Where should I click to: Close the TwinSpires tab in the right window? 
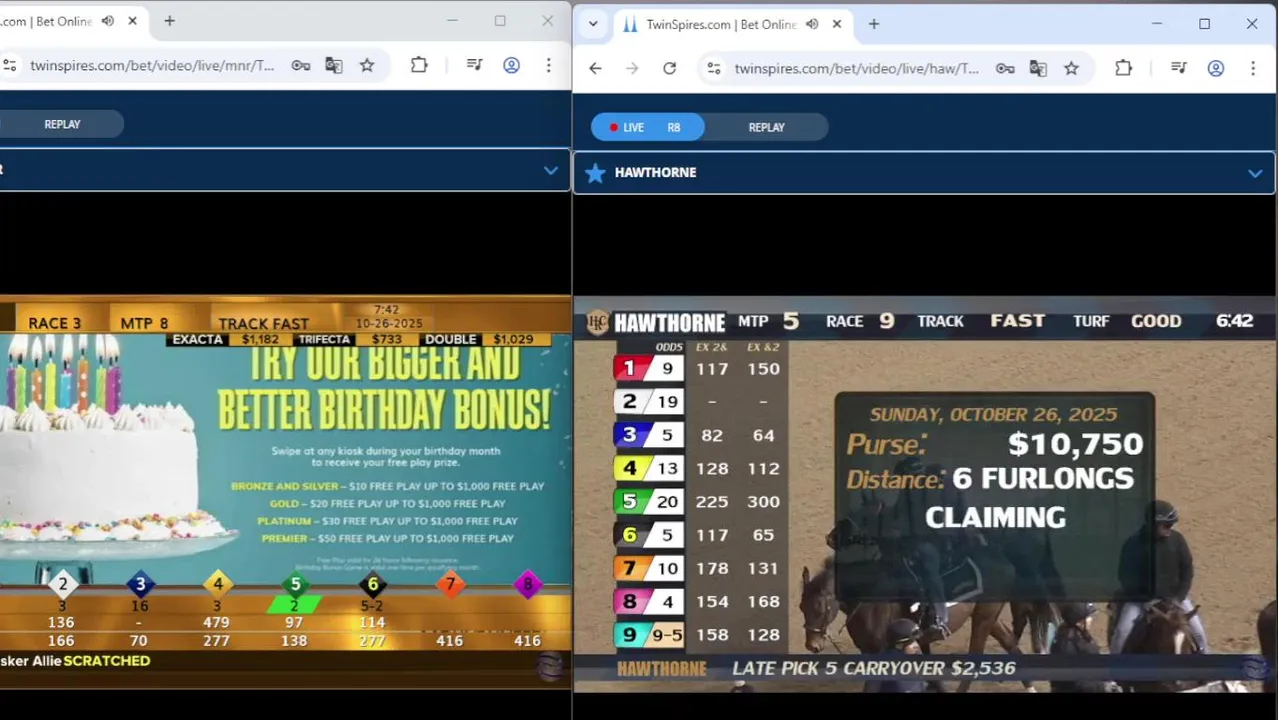pos(837,24)
